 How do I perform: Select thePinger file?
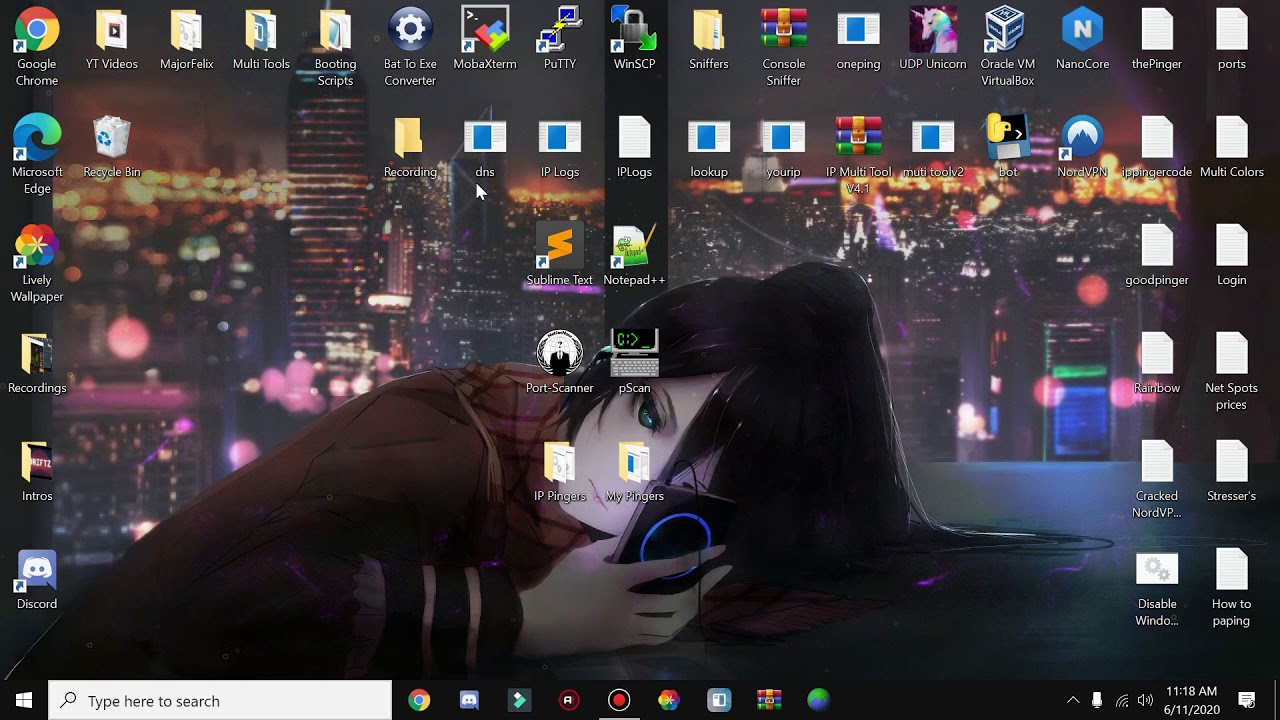(x=1157, y=30)
